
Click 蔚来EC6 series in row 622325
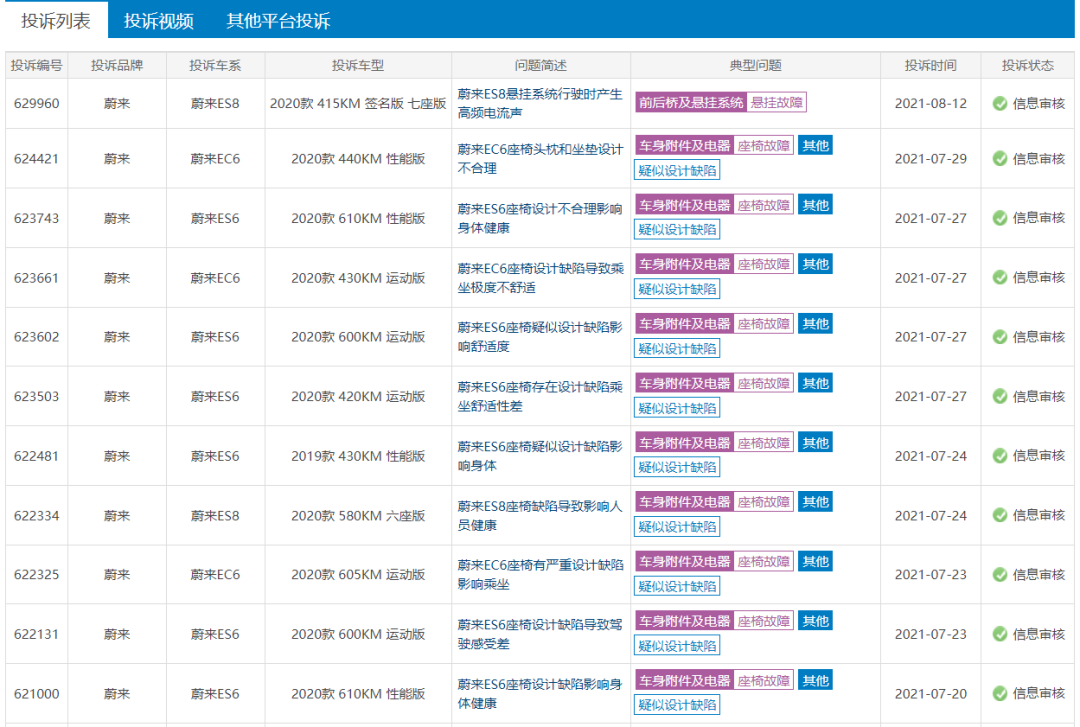point(215,575)
